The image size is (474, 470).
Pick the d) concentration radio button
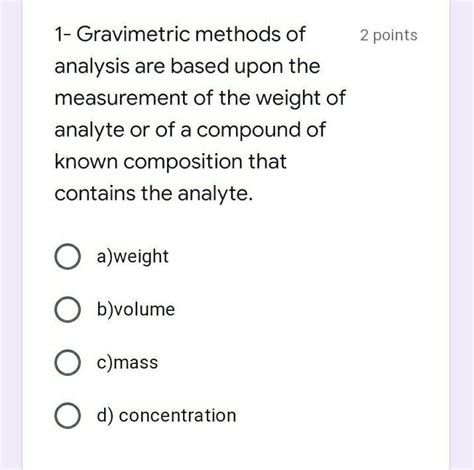point(67,416)
